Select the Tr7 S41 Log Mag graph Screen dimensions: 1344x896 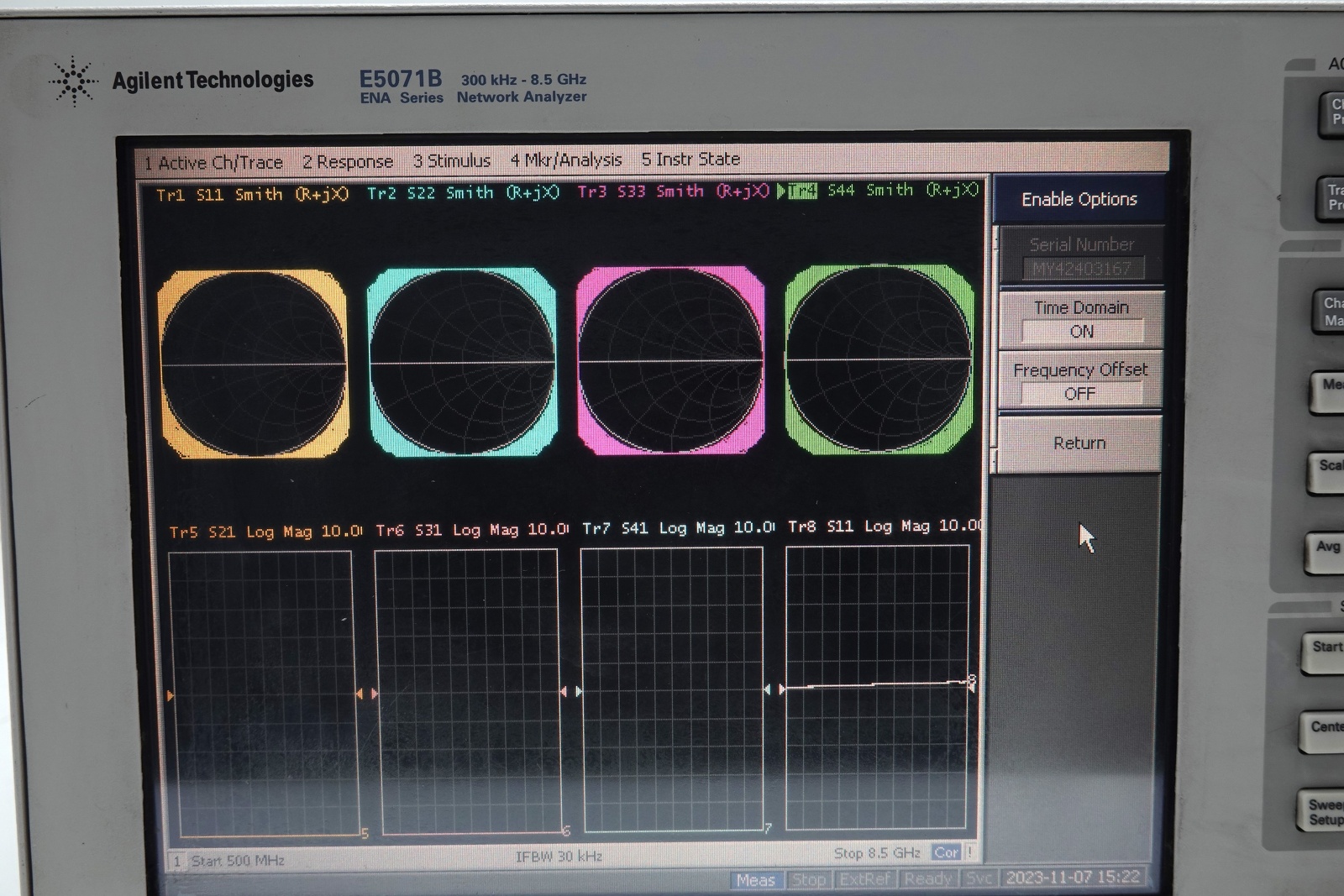672,689
